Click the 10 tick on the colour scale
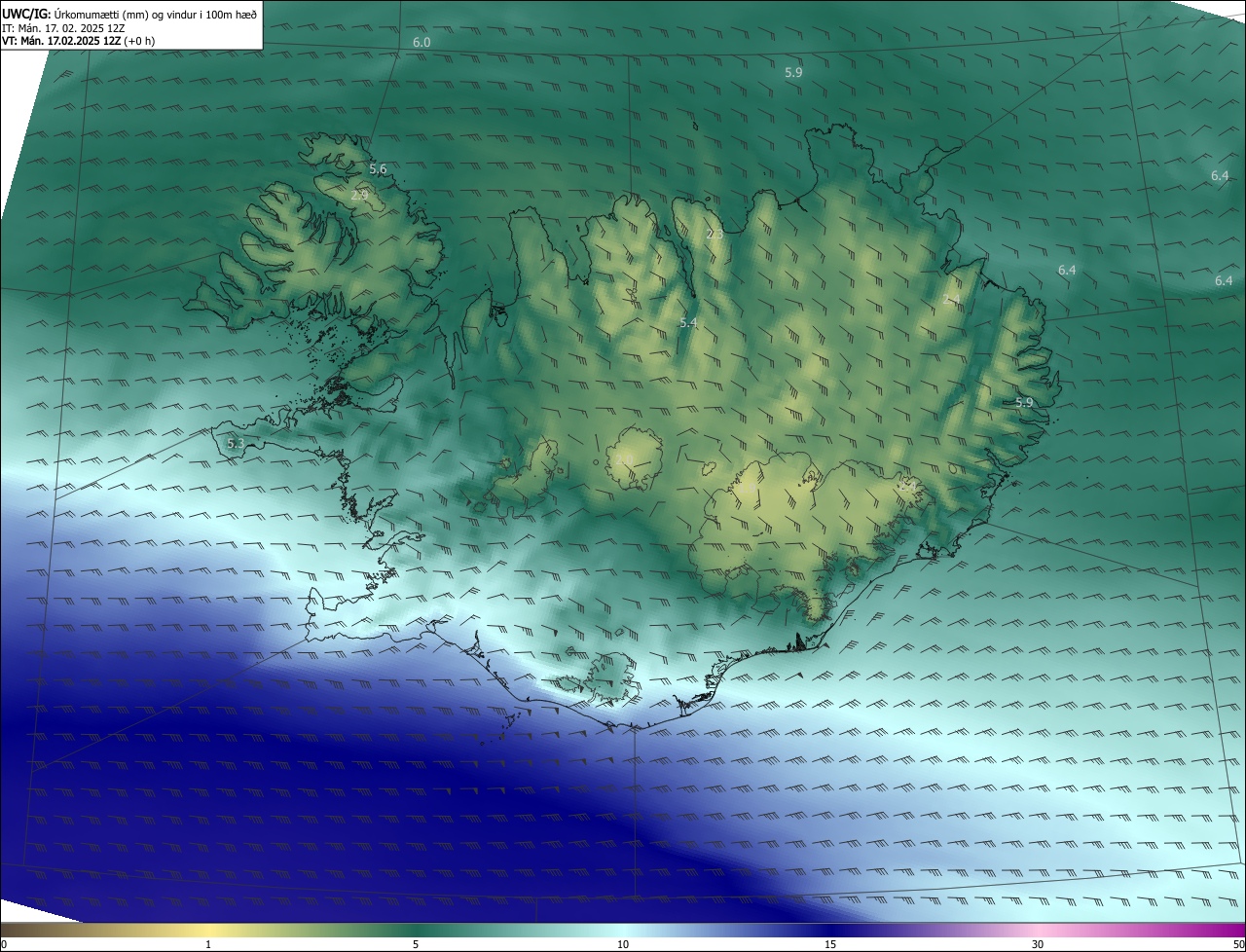Viewport: 1246px width, 952px height. coord(623,944)
